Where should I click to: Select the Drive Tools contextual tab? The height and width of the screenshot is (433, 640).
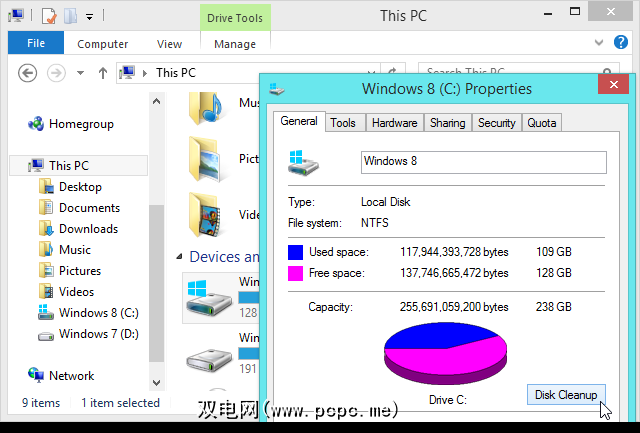click(235, 18)
